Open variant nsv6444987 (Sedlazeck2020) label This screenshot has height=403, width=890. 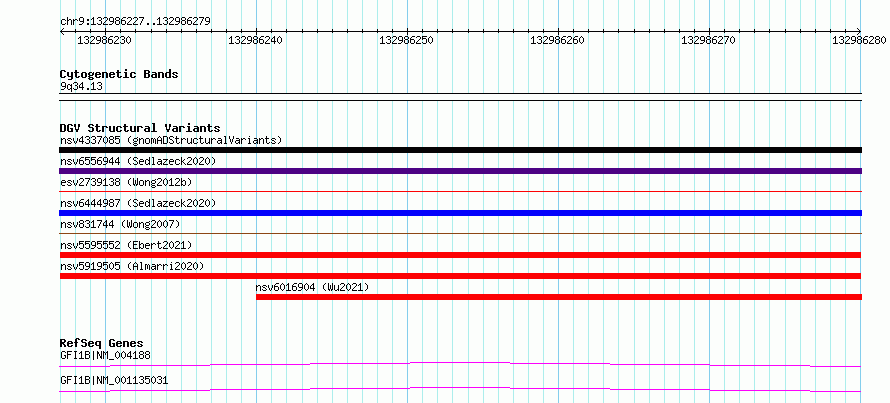click(x=138, y=203)
